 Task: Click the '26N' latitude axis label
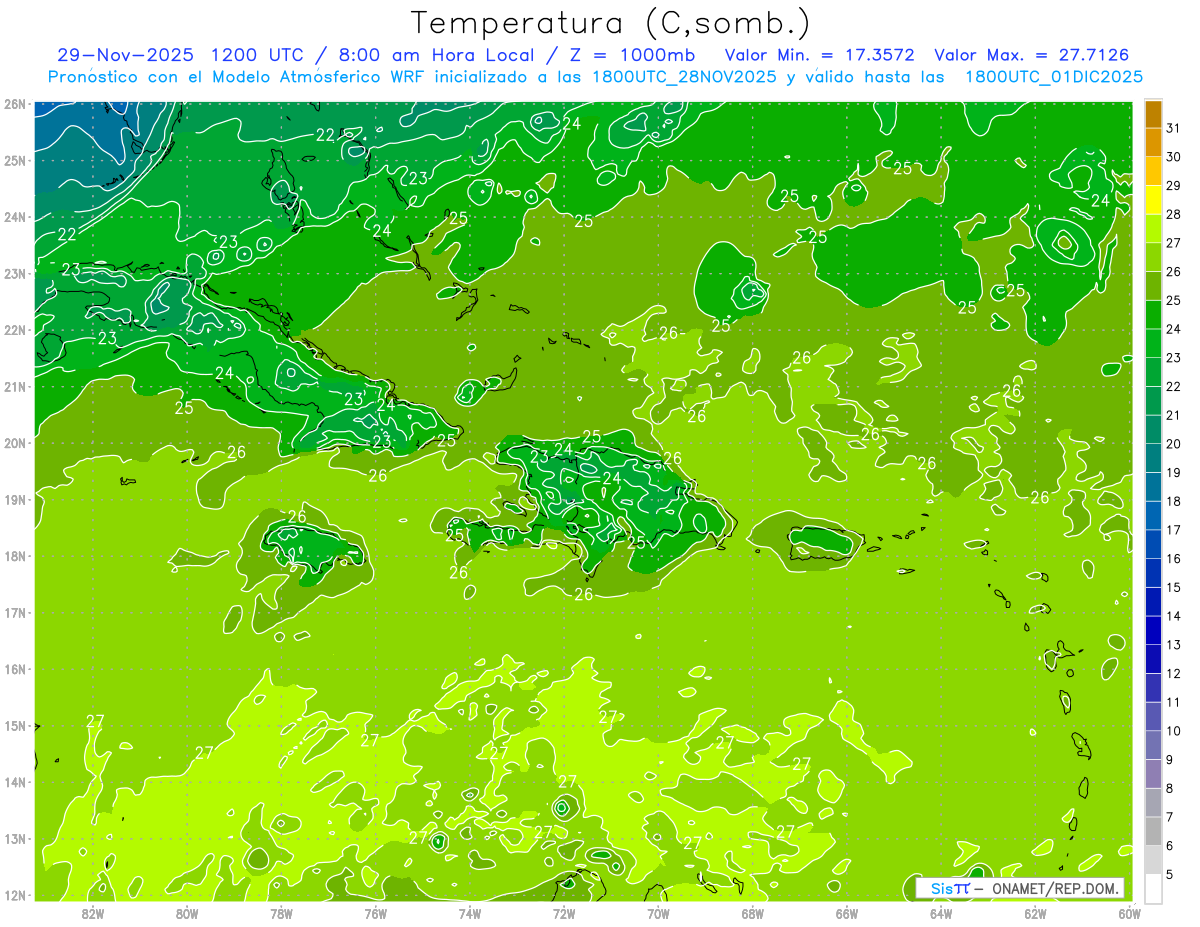click(14, 104)
